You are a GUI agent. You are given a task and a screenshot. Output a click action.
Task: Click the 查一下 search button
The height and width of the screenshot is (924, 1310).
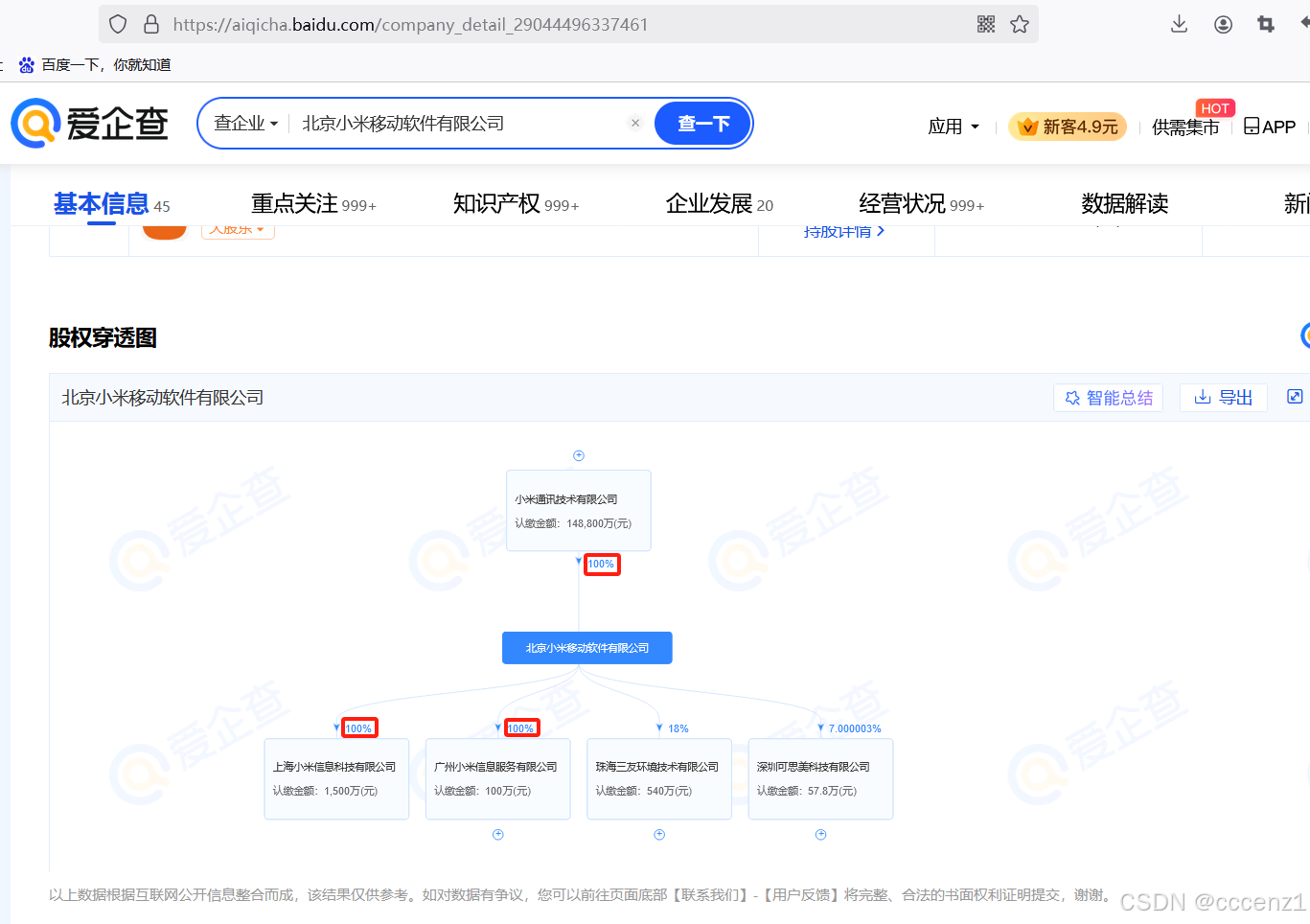tap(702, 124)
